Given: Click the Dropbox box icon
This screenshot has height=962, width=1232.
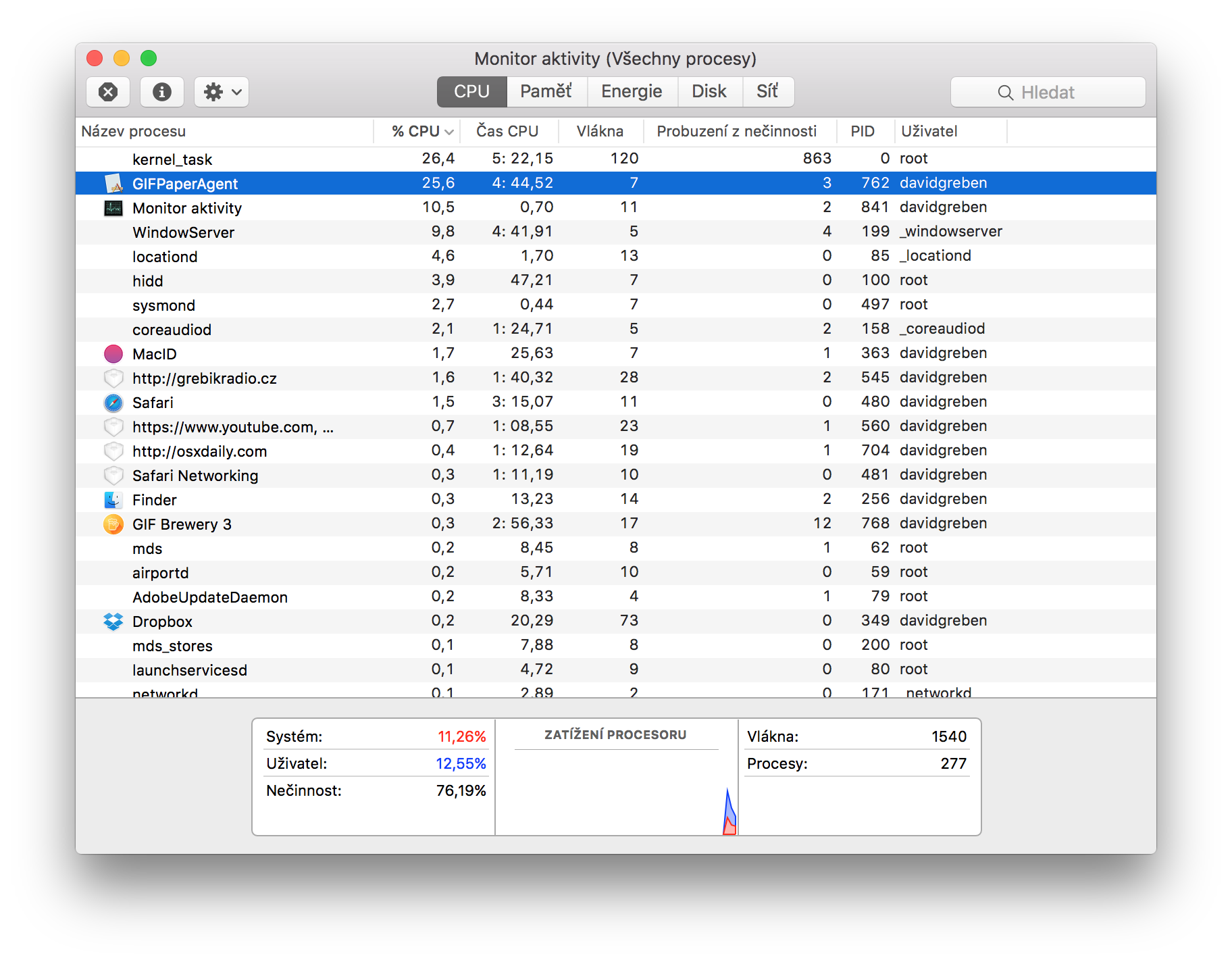Looking at the screenshot, I should tap(113, 621).
